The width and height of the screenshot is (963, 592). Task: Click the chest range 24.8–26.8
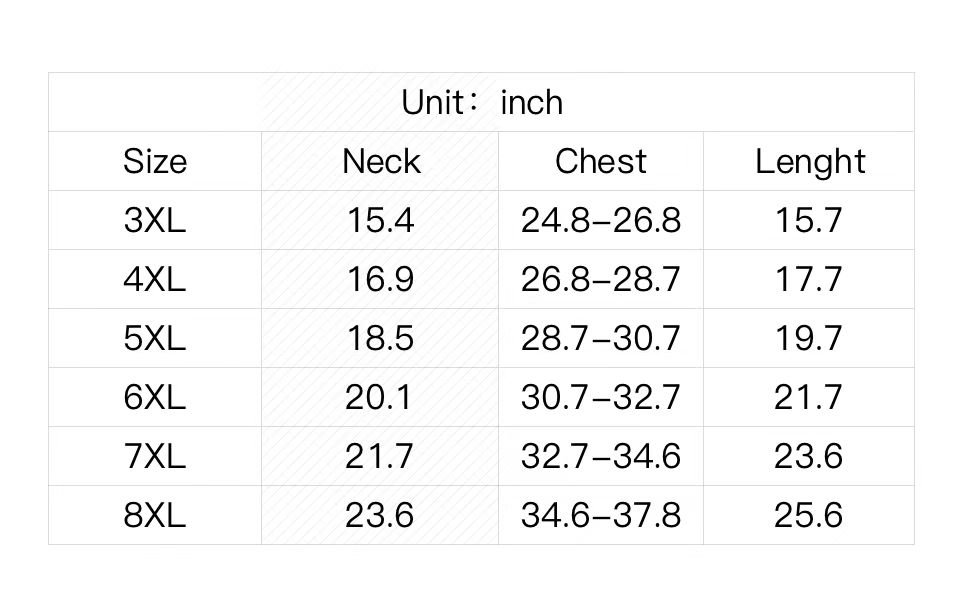[600, 220]
